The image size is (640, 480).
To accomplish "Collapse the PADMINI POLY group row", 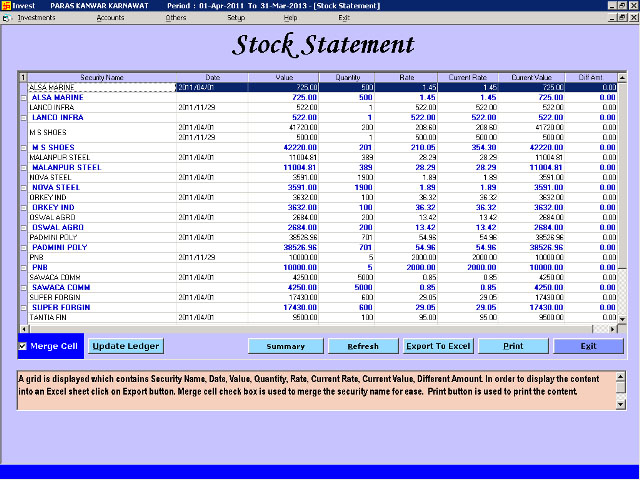I will click(x=23, y=246).
